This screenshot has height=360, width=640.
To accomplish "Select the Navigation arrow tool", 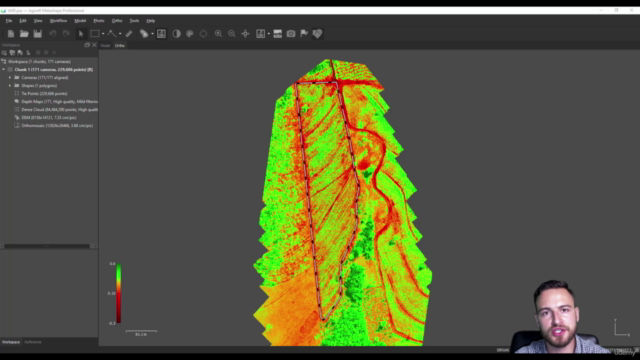I will [x=81, y=34].
